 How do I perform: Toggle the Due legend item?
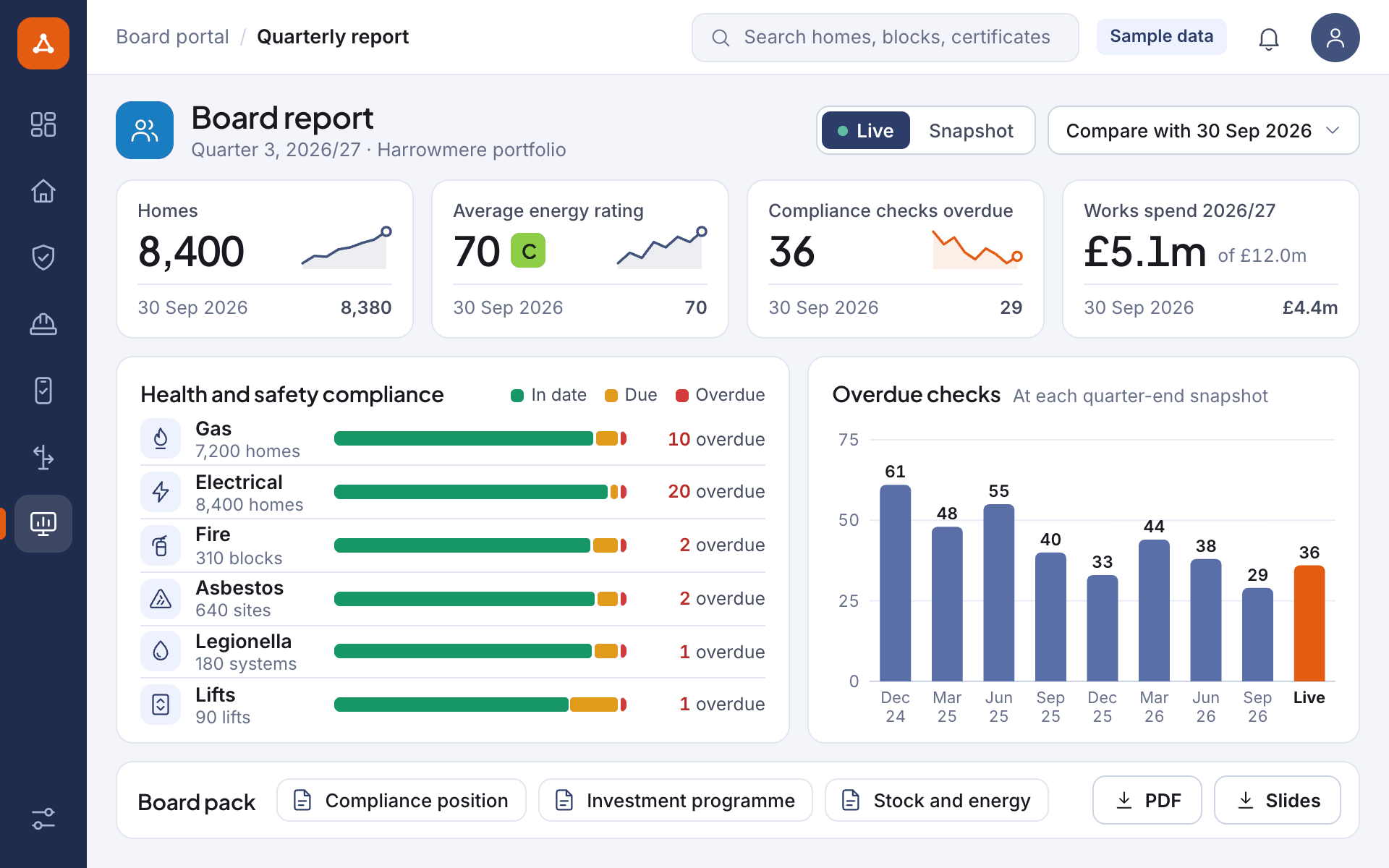[631, 395]
